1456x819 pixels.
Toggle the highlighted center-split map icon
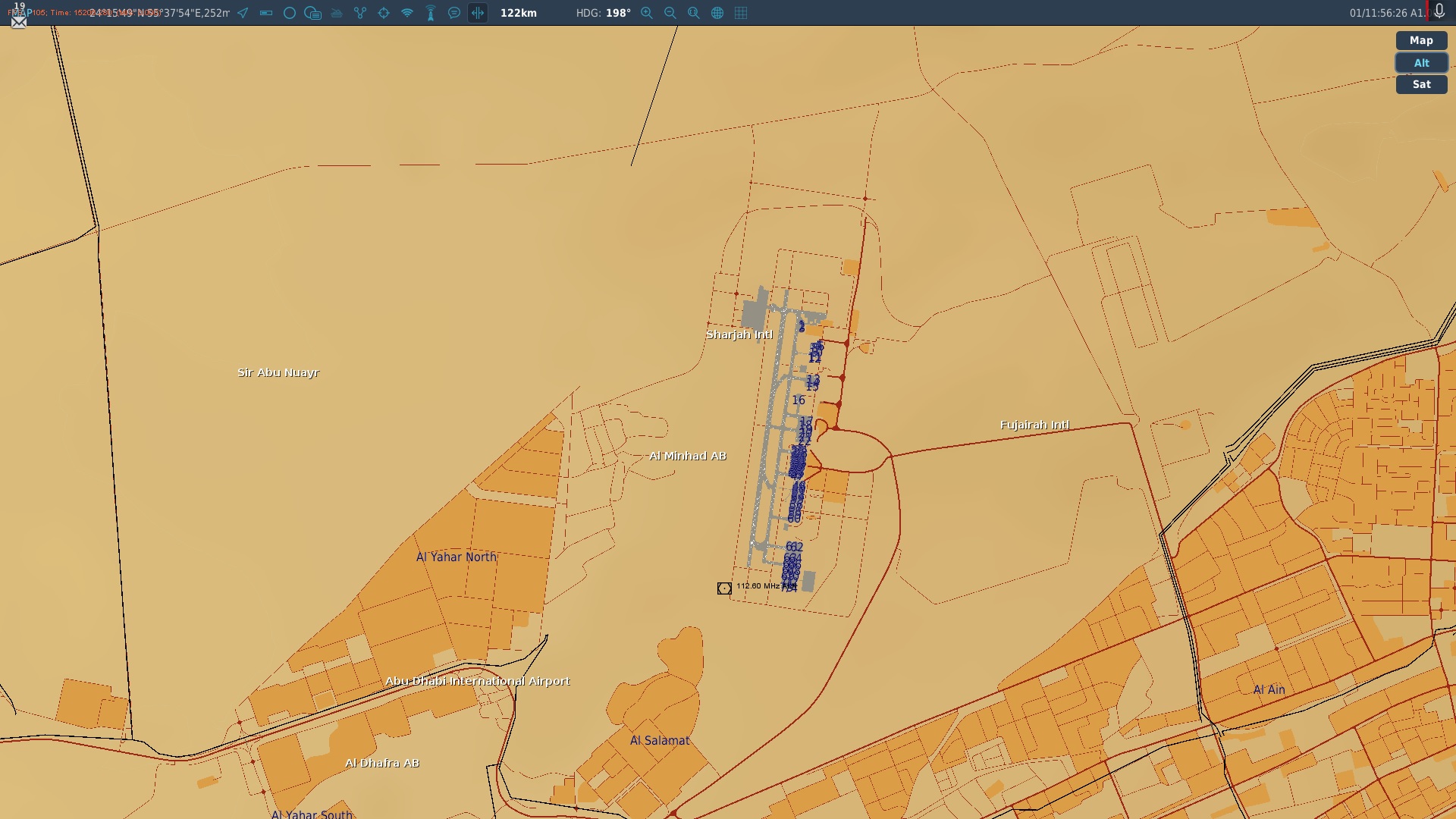coord(478,13)
